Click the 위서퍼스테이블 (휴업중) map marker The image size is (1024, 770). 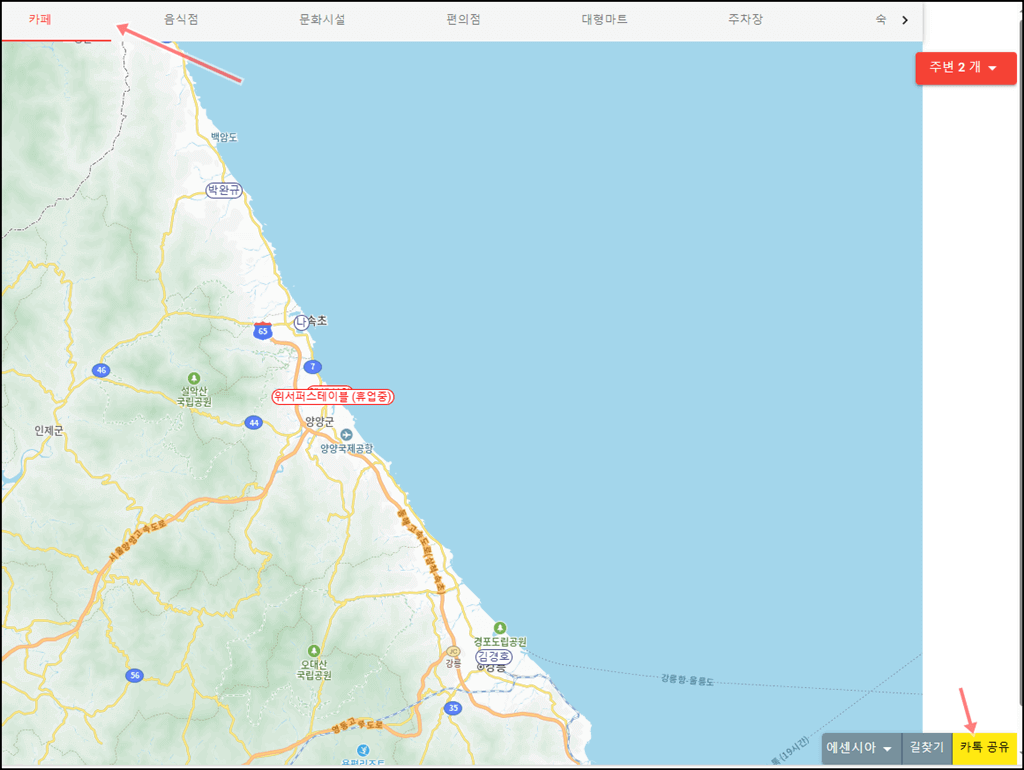[334, 396]
